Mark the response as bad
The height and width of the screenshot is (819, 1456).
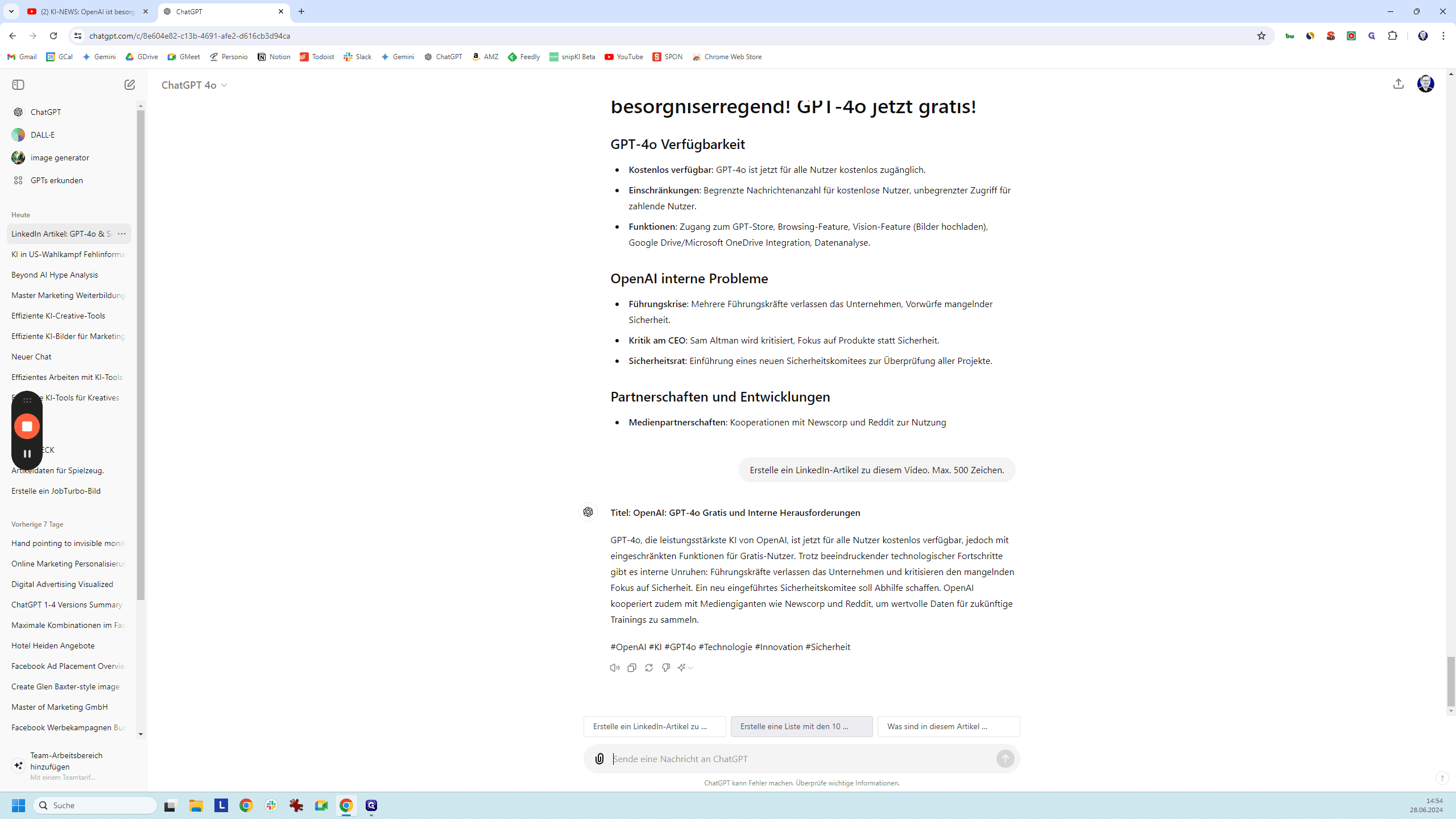click(666, 668)
